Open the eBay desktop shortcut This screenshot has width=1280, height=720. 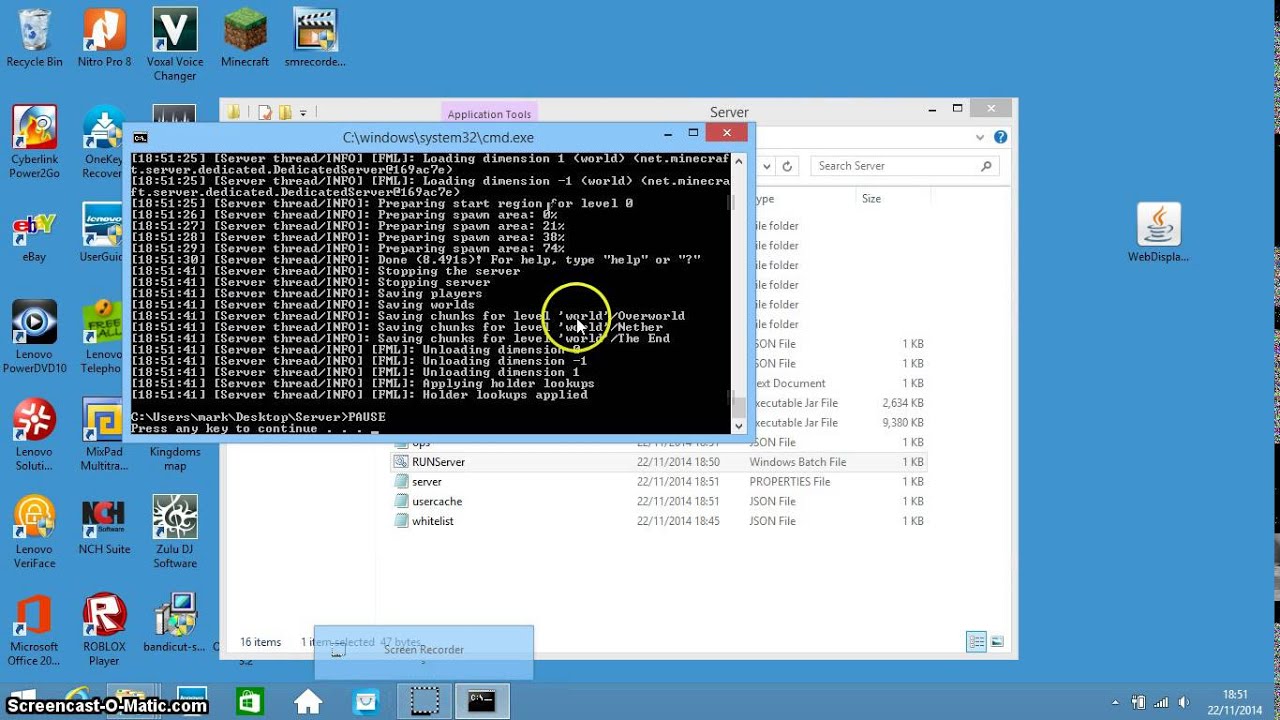point(34,238)
